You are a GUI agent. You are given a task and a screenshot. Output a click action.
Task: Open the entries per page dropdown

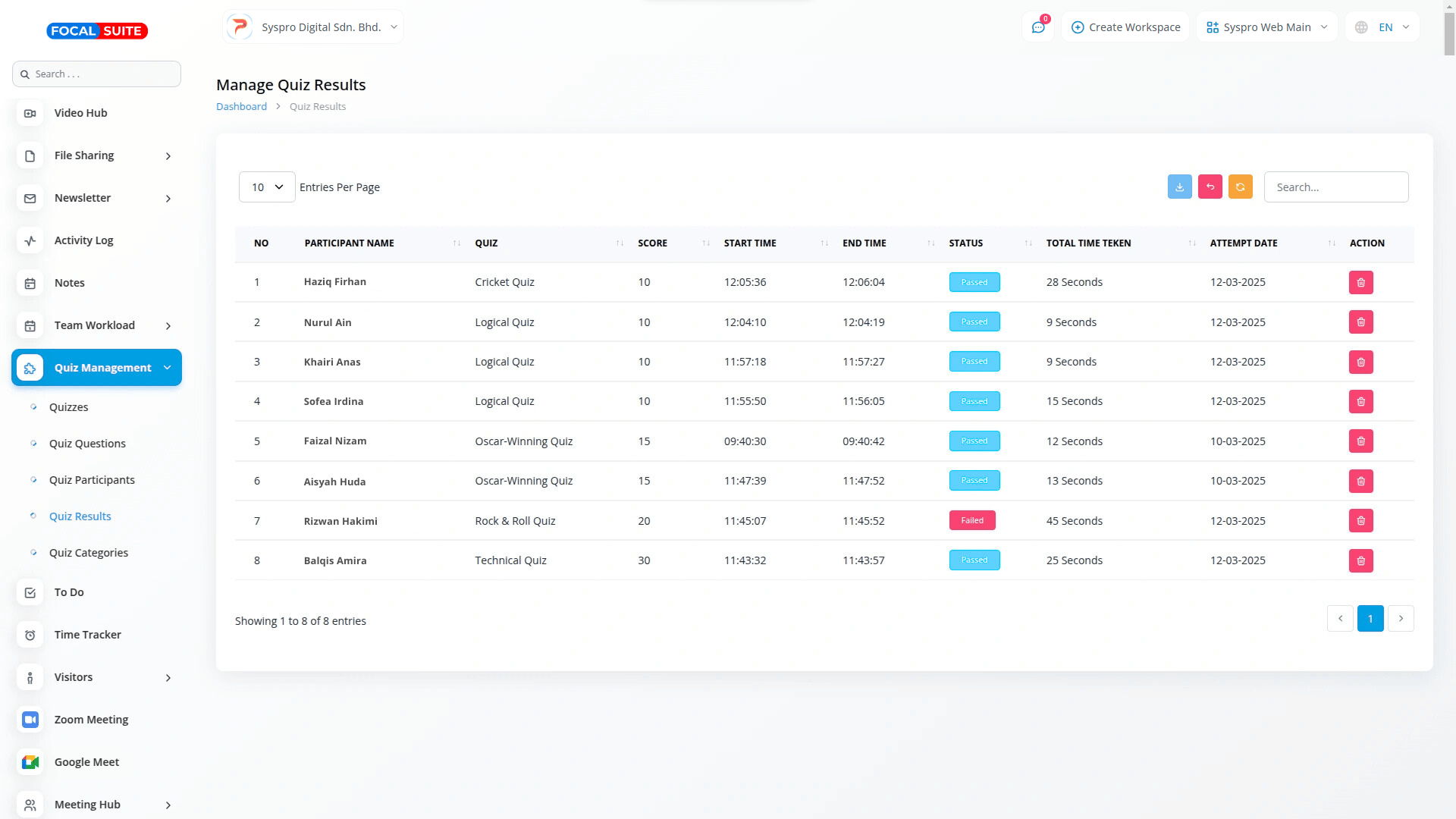pyautogui.click(x=267, y=187)
